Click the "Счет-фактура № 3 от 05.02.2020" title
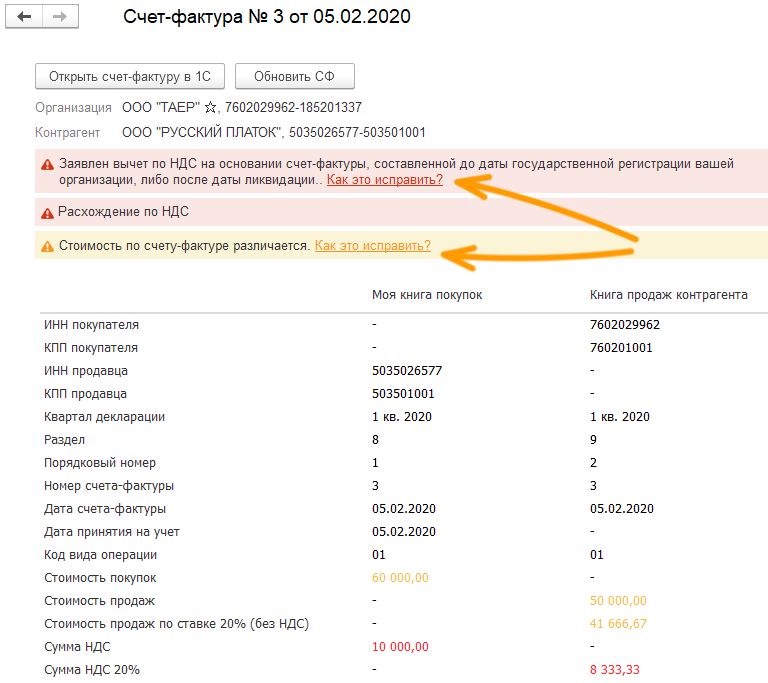The image size is (768, 683). [266, 17]
